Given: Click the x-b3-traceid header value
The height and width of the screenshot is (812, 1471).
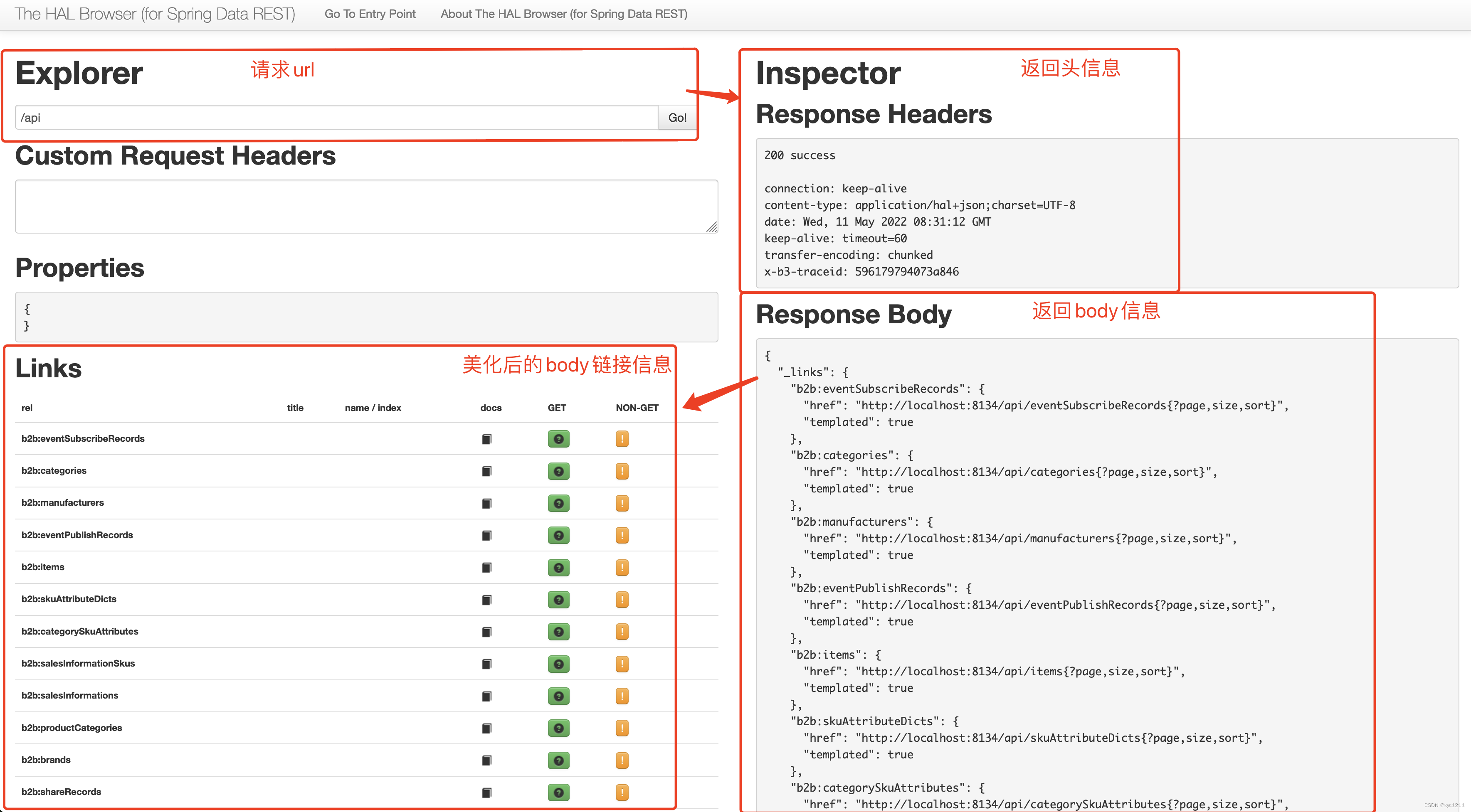Looking at the screenshot, I should coord(906,272).
